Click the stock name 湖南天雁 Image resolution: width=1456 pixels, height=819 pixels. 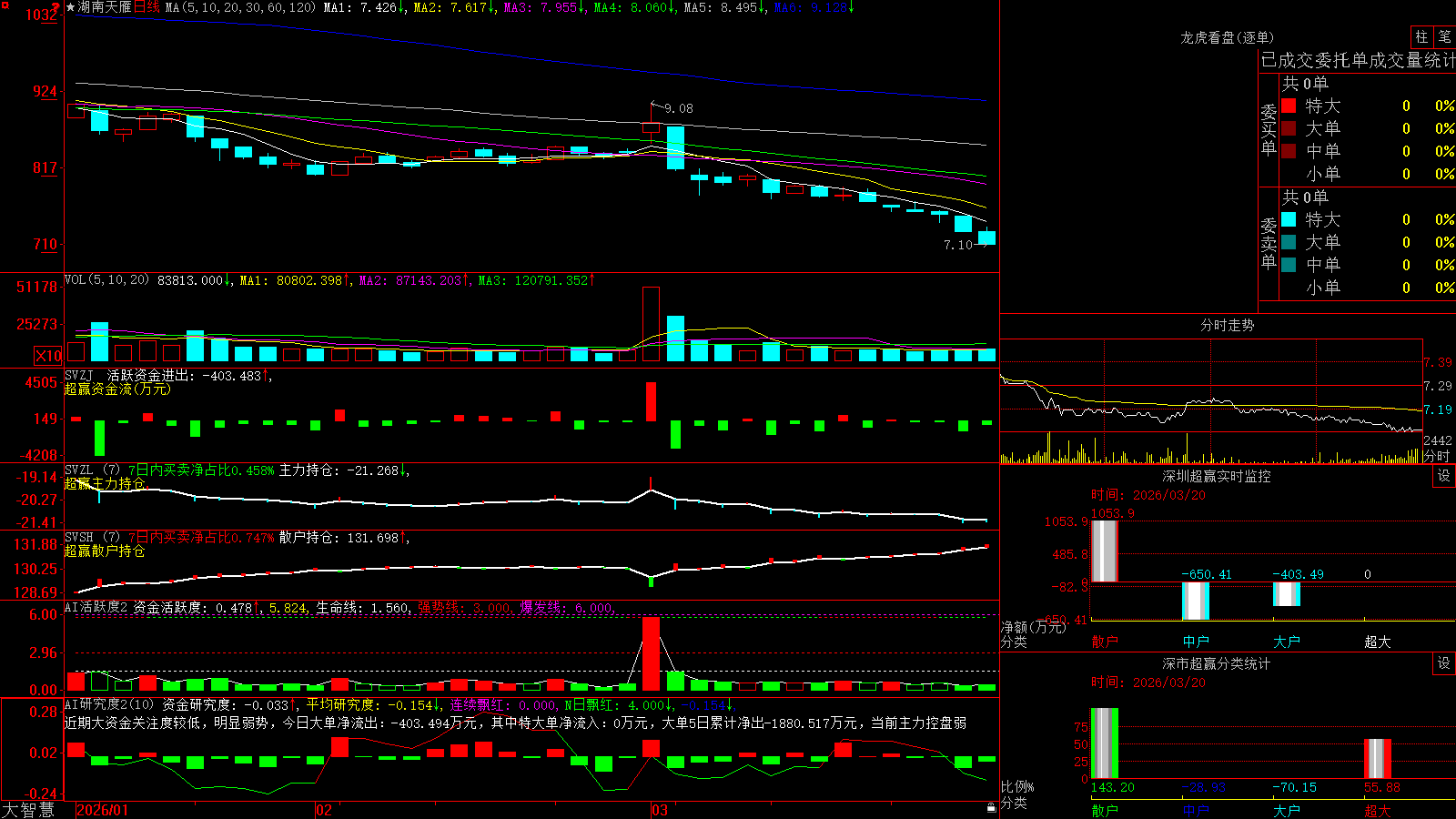tap(105, 7)
